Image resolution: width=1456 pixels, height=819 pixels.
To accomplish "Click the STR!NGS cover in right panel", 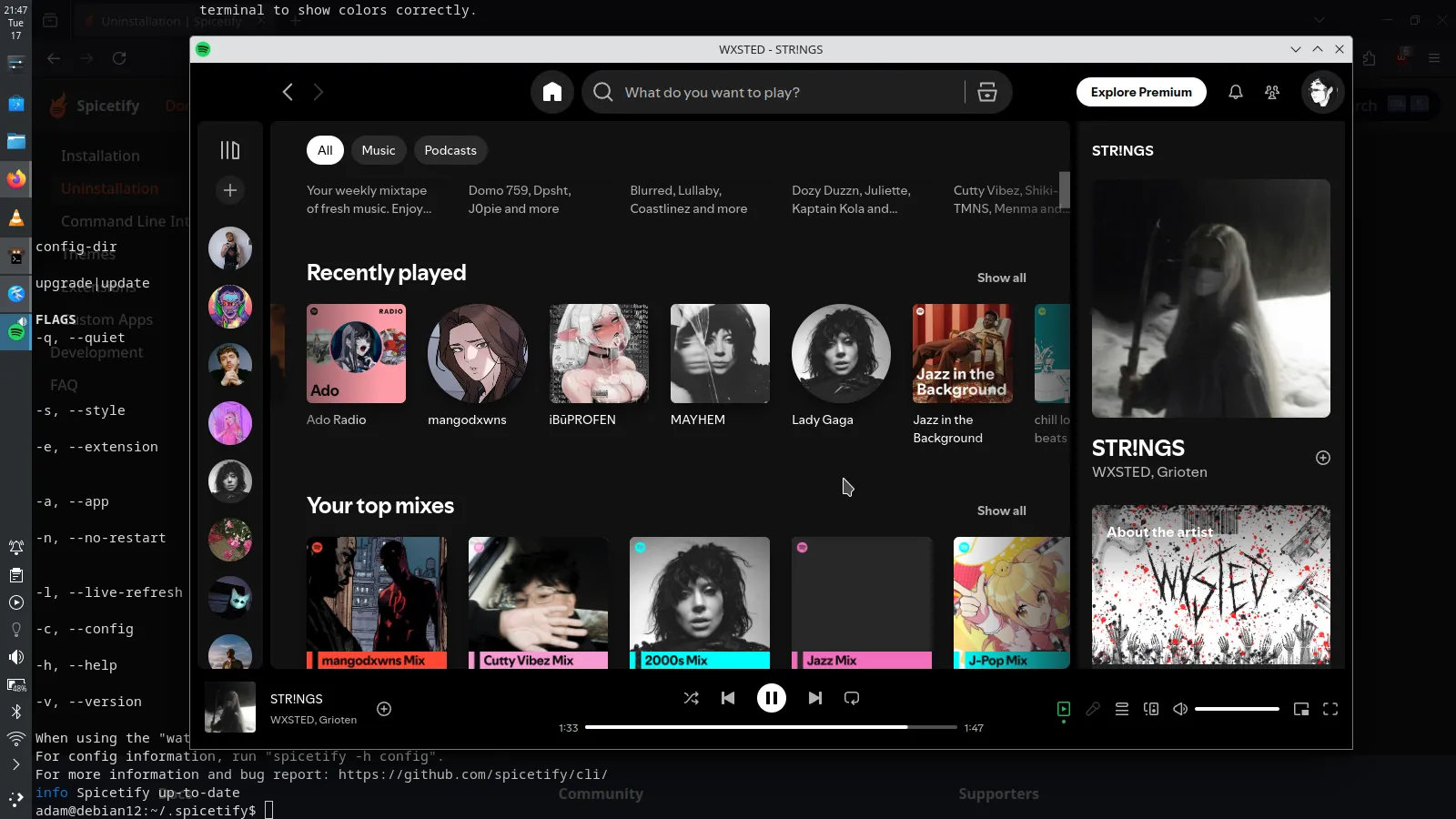I will 1211,298.
